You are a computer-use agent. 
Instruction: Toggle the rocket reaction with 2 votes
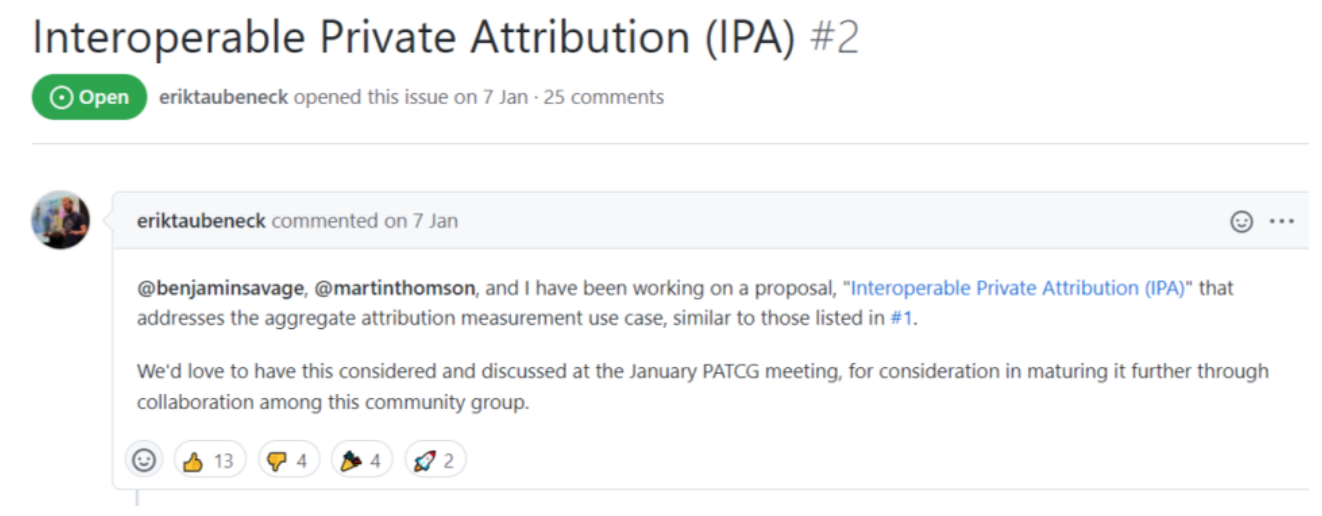tap(435, 460)
